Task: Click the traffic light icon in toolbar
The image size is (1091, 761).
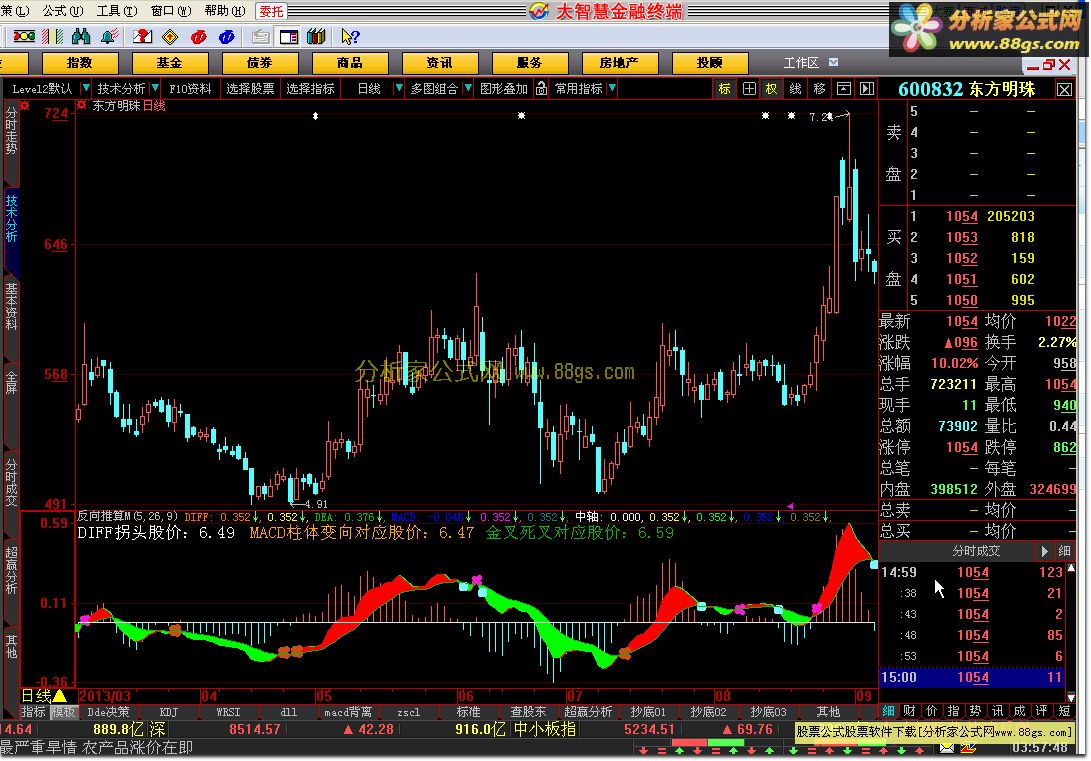Action: [x=24, y=36]
